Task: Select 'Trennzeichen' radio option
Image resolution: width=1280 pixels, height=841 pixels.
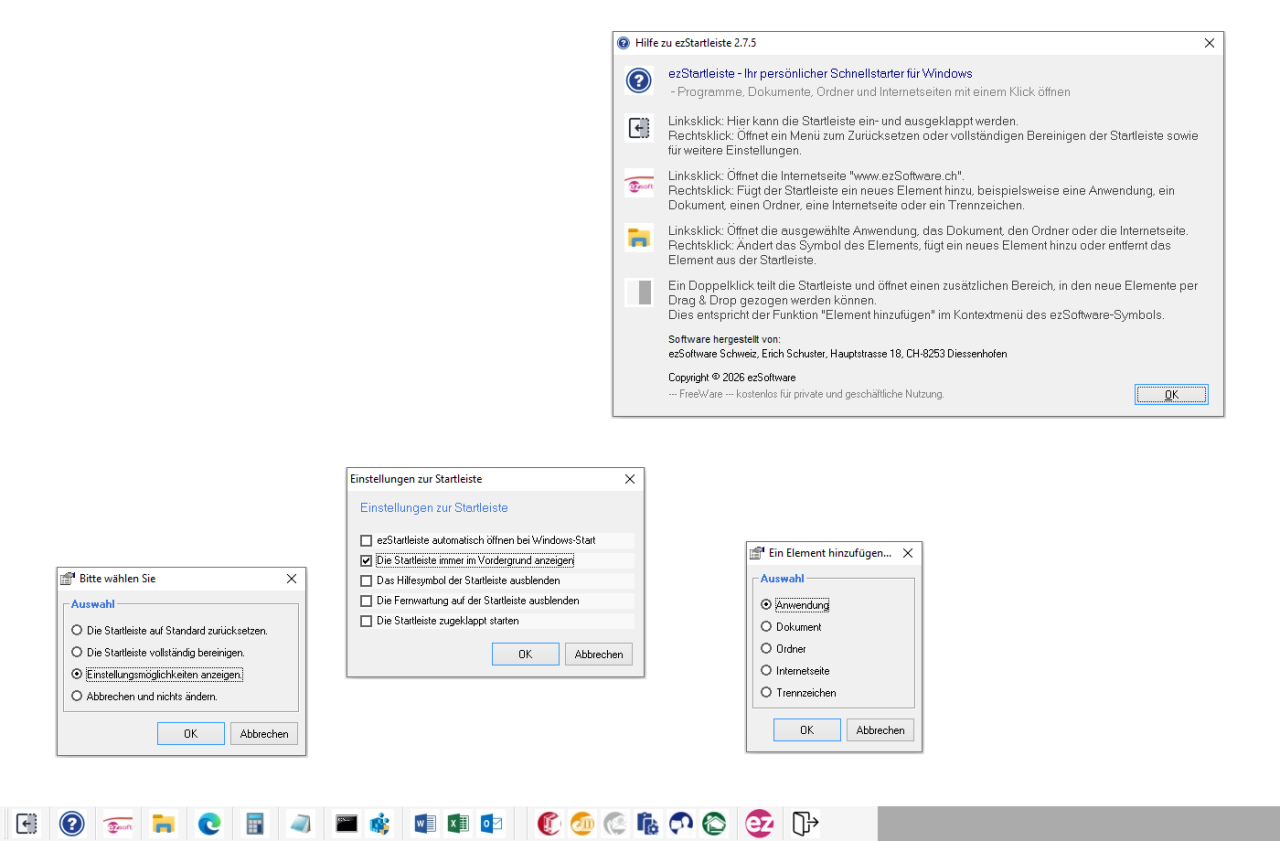Action: click(x=798, y=693)
